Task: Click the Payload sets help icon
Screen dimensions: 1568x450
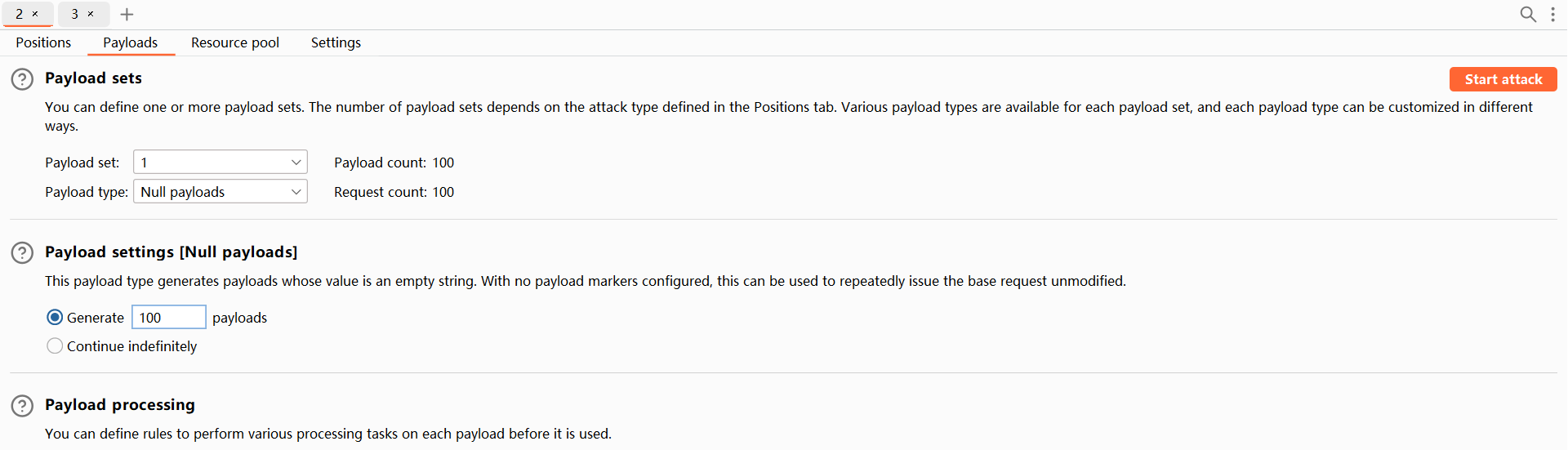Action: pos(22,79)
